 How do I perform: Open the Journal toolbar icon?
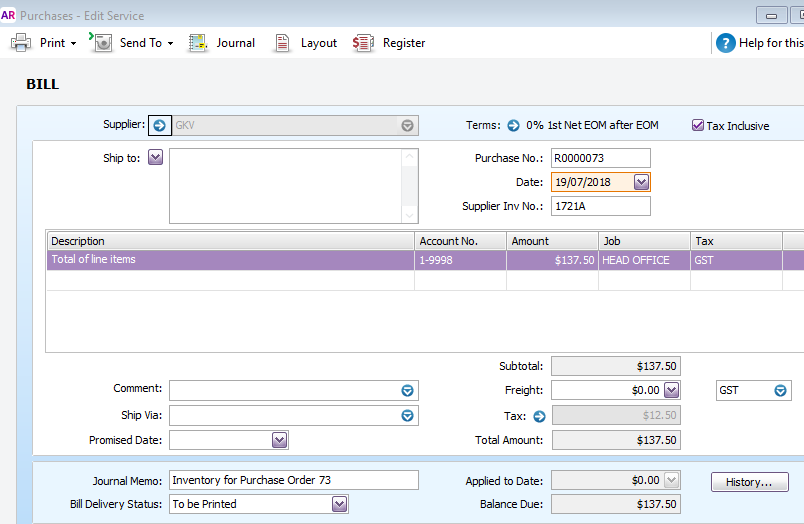point(197,43)
